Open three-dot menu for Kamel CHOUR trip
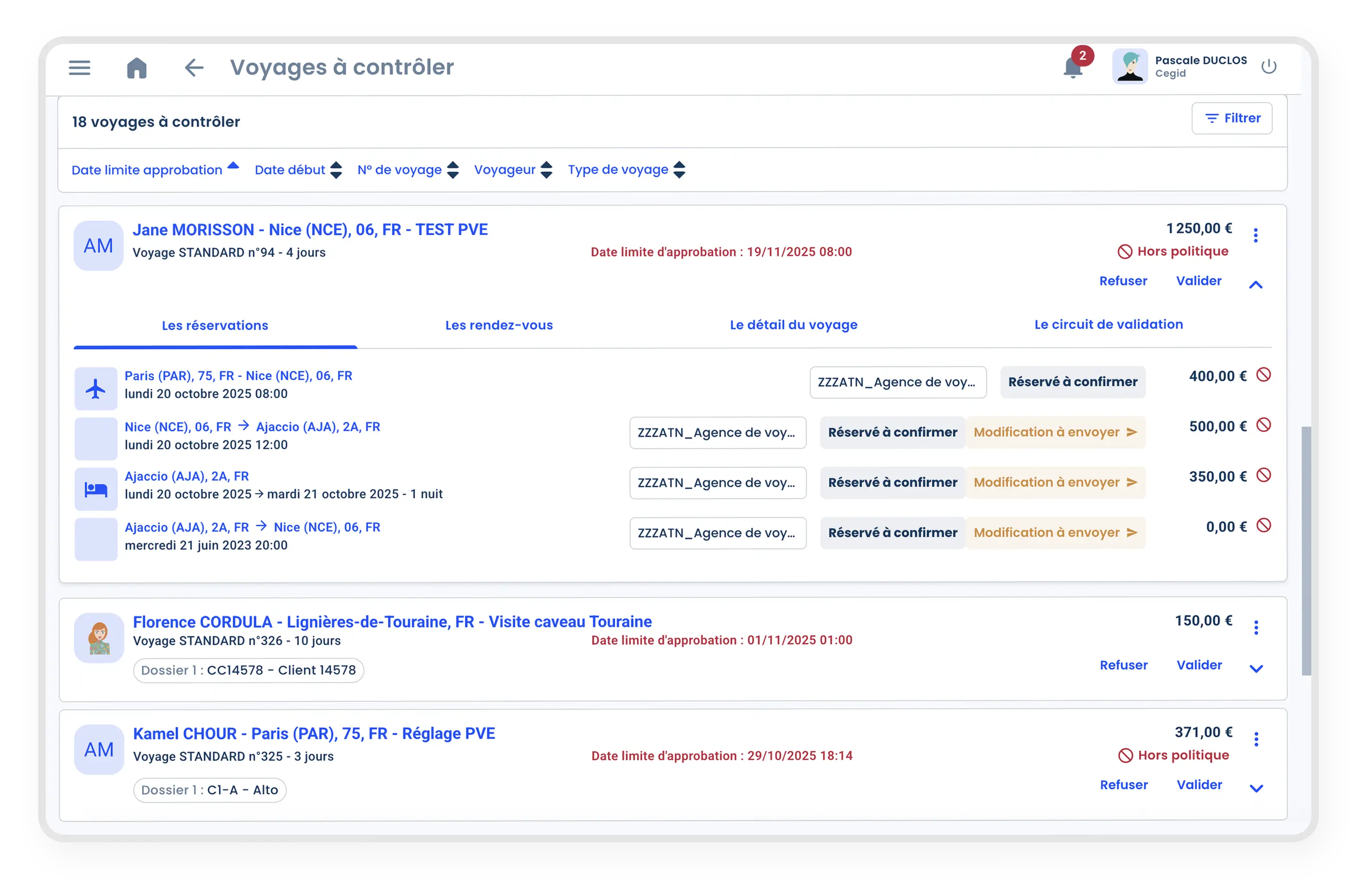Image resolution: width=1358 pixels, height=896 pixels. coord(1256,739)
